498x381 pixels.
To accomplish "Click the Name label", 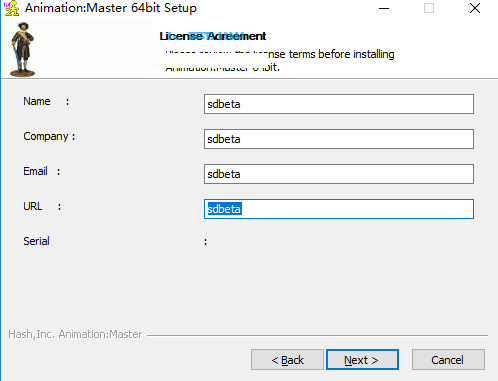I will point(37,101).
